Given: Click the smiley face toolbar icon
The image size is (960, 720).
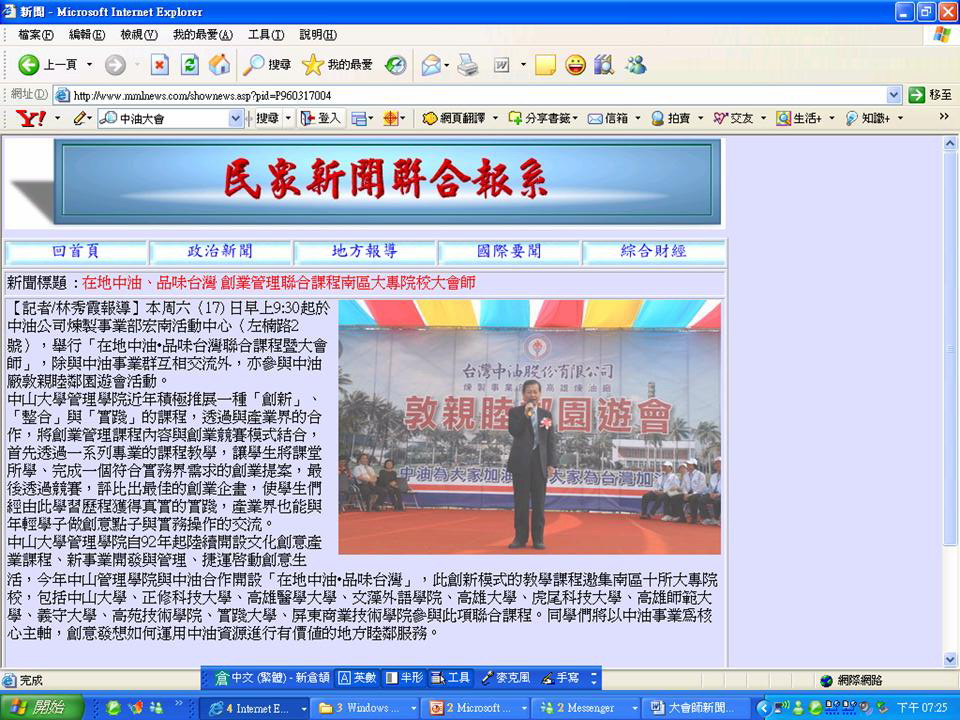Looking at the screenshot, I should [575, 64].
